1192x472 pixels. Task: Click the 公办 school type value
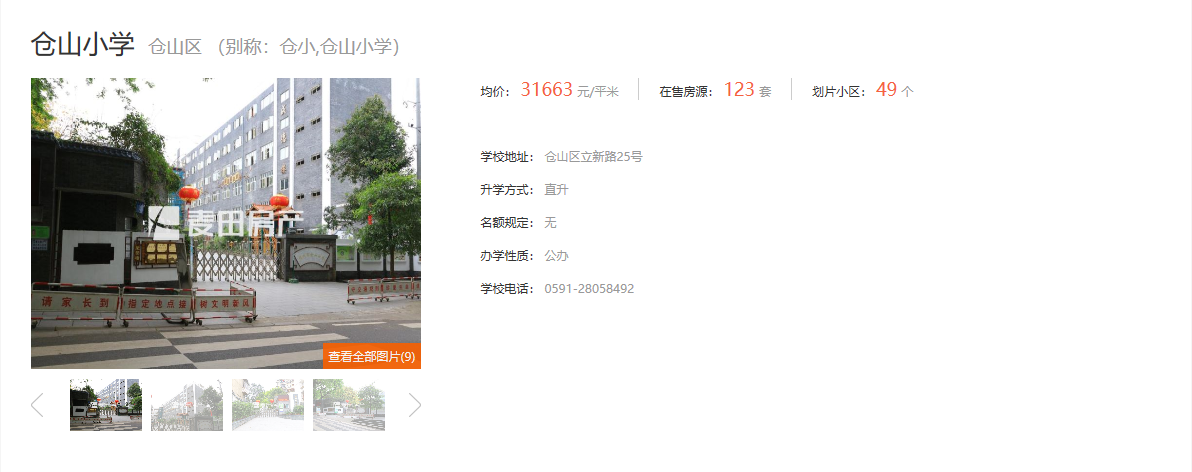[x=556, y=256]
